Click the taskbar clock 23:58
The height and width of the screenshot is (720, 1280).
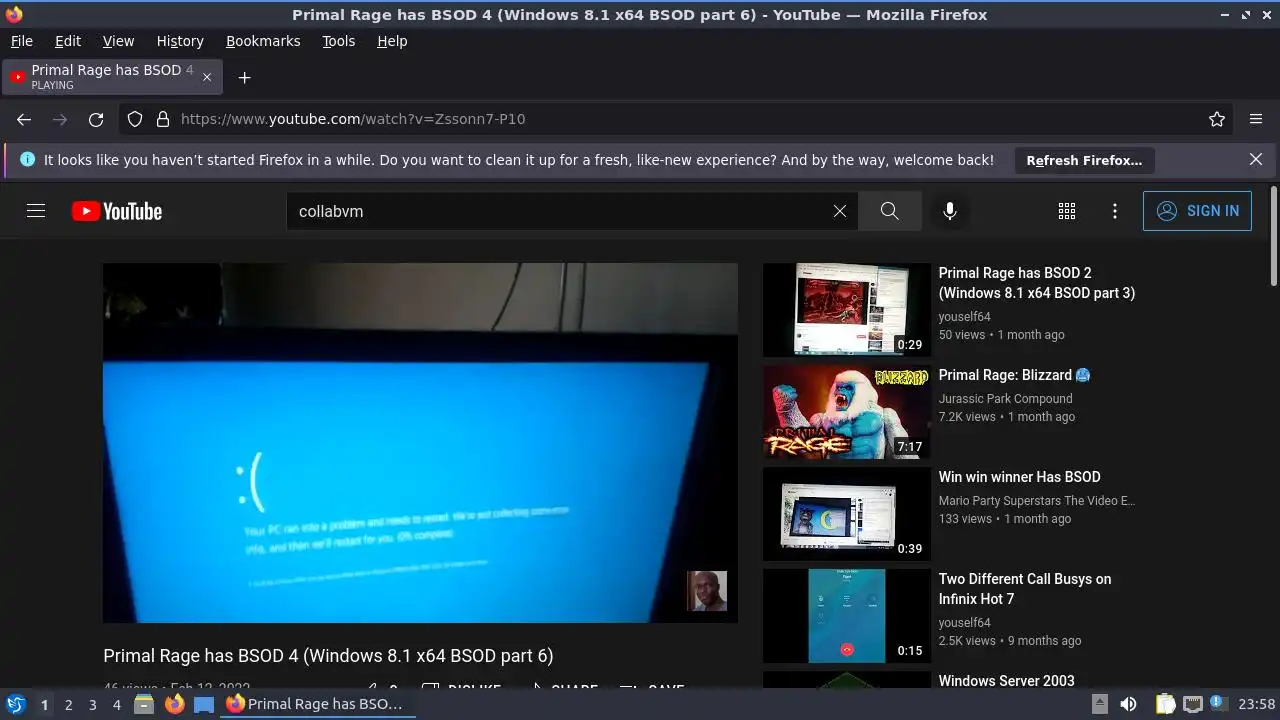(1257, 704)
